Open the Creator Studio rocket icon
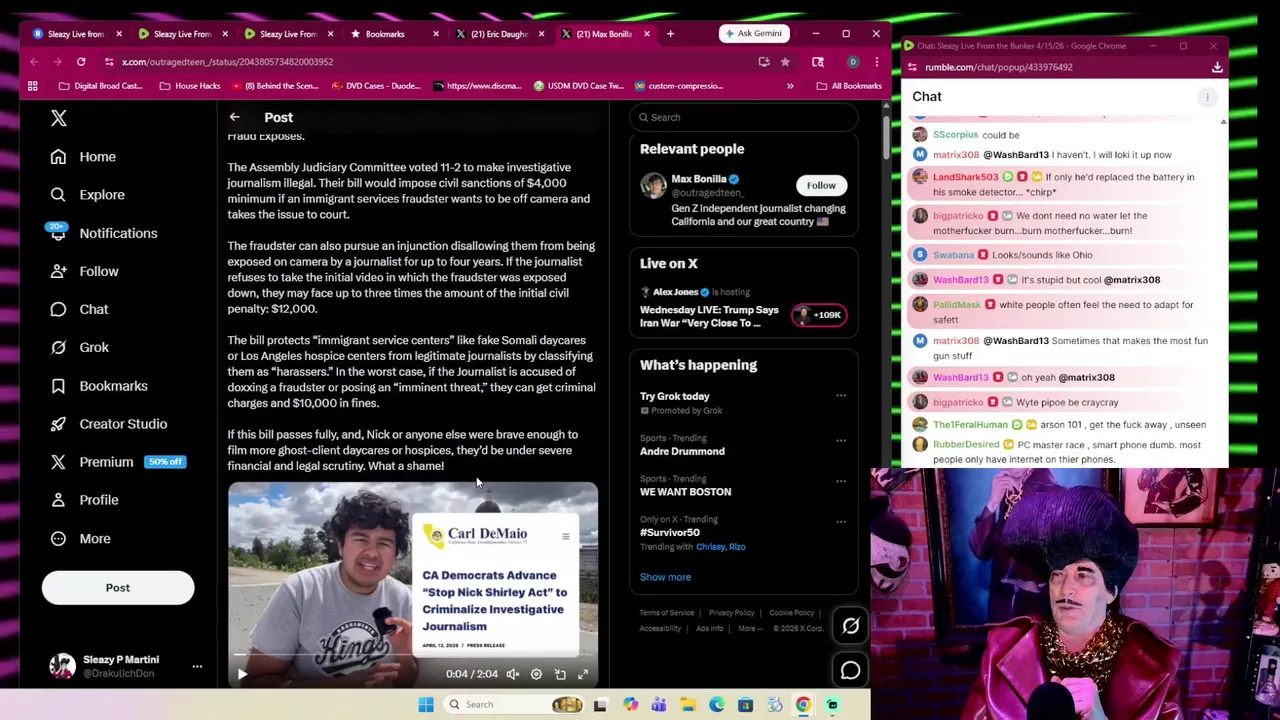Image resolution: width=1280 pixels, height=720 pixels. 58,424
